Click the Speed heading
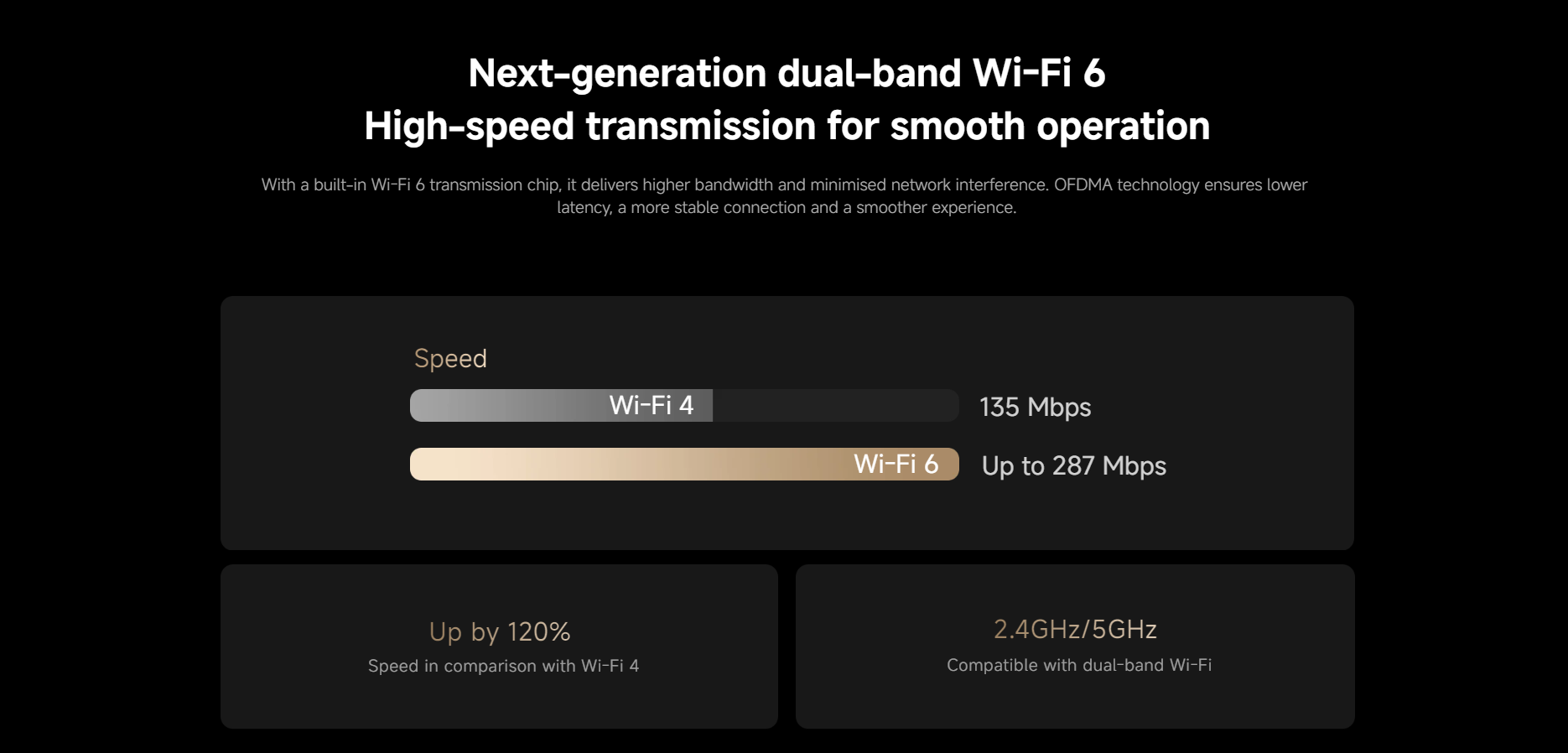 (450, 359)
